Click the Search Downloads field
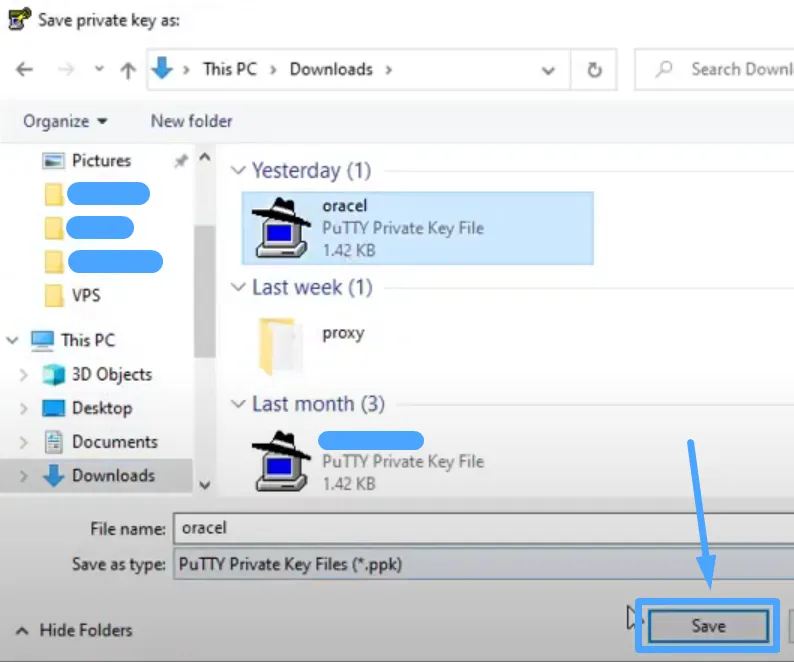 (714, 69)
